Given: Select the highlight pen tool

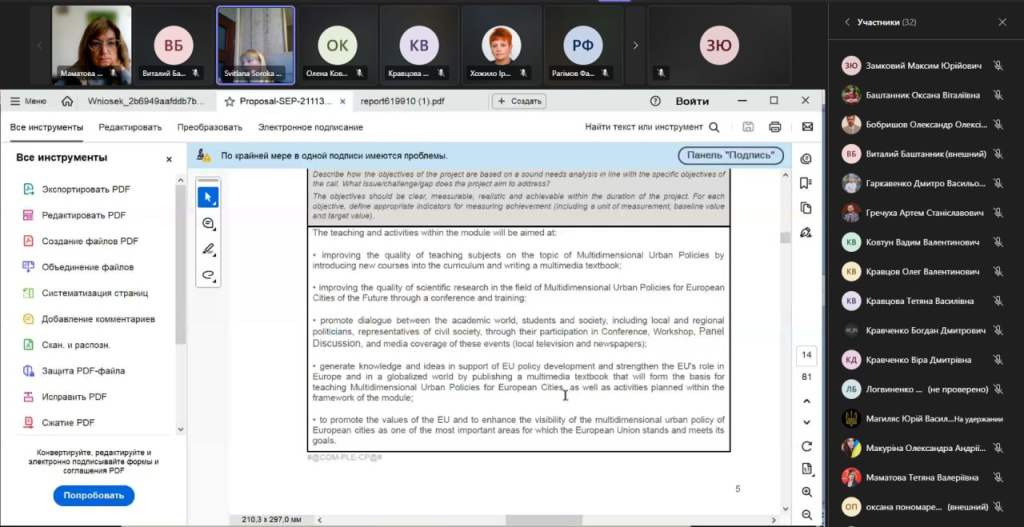Looking at the screenshot, I should pyautogui.click(x=208, y=249).
